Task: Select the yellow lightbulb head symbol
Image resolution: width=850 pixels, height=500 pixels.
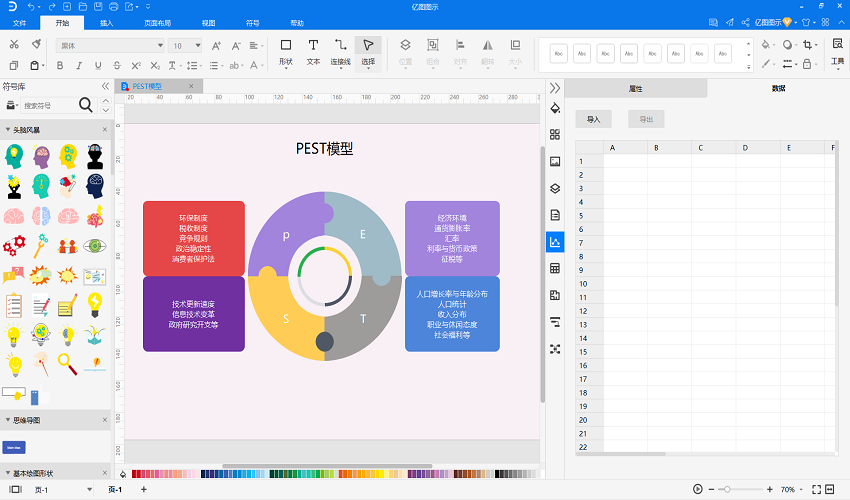Action: point(15,156)
